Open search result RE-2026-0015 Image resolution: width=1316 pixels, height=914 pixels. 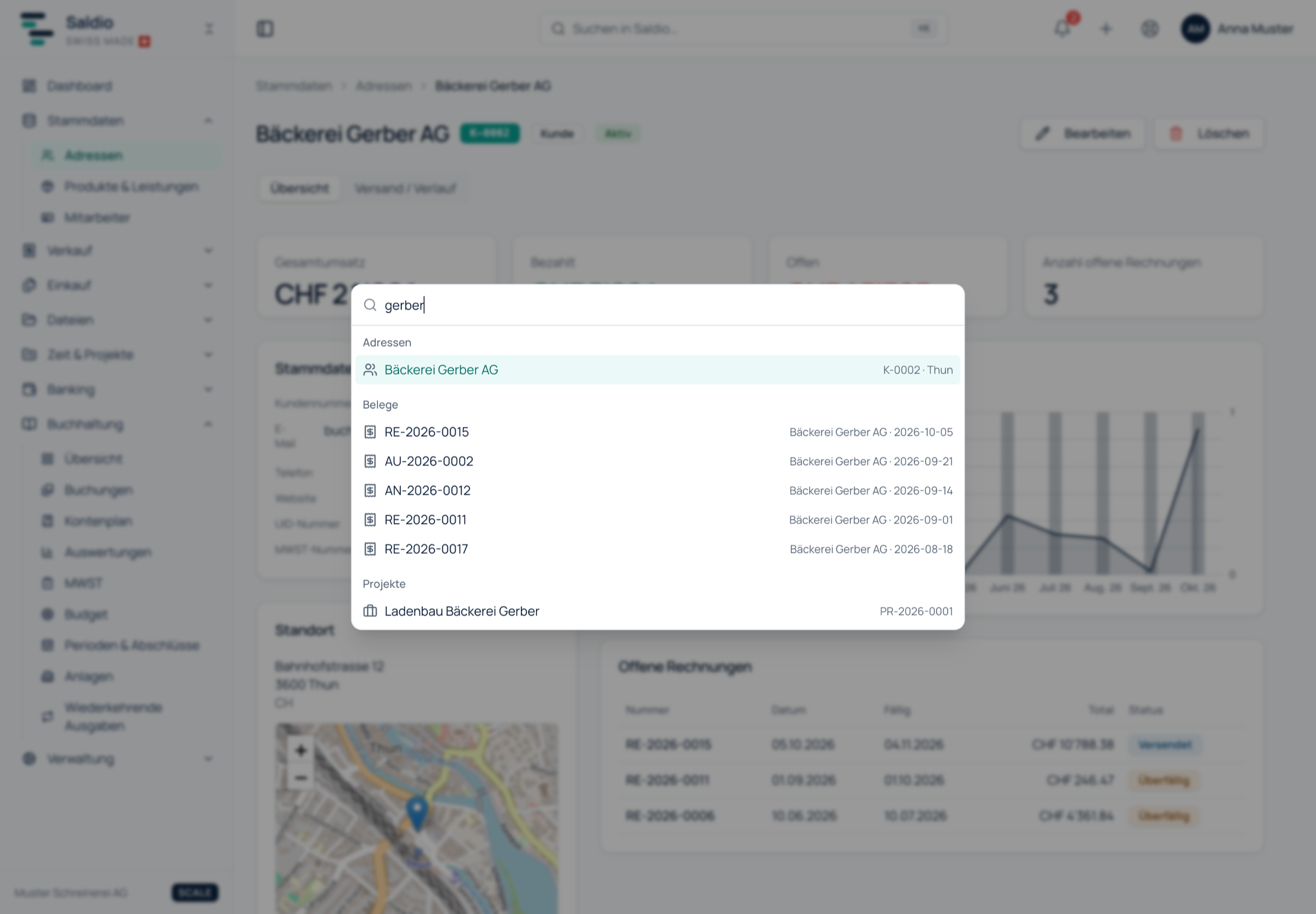tap(657, 432)
